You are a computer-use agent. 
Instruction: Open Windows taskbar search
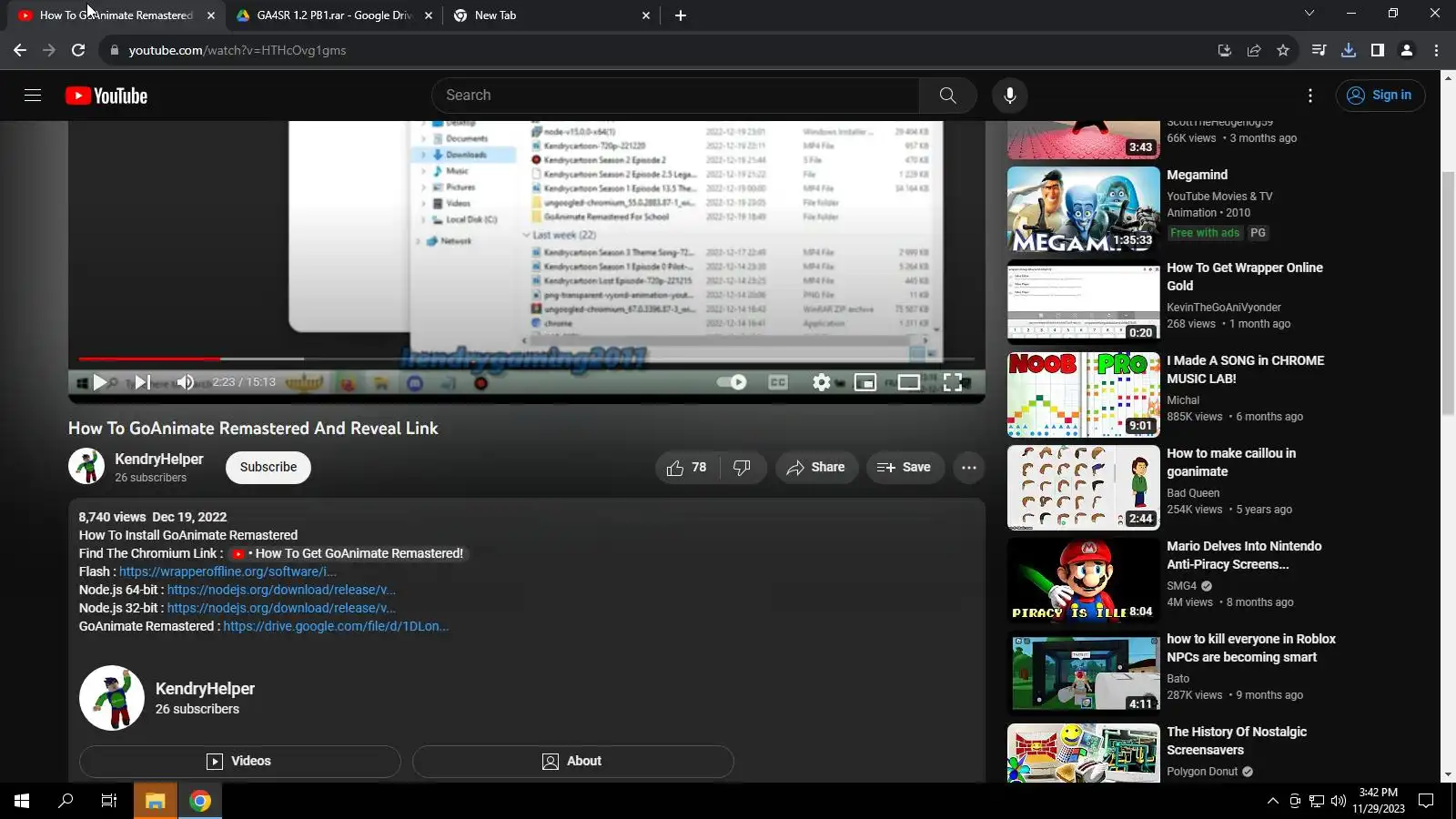click(x=66, y=801)
